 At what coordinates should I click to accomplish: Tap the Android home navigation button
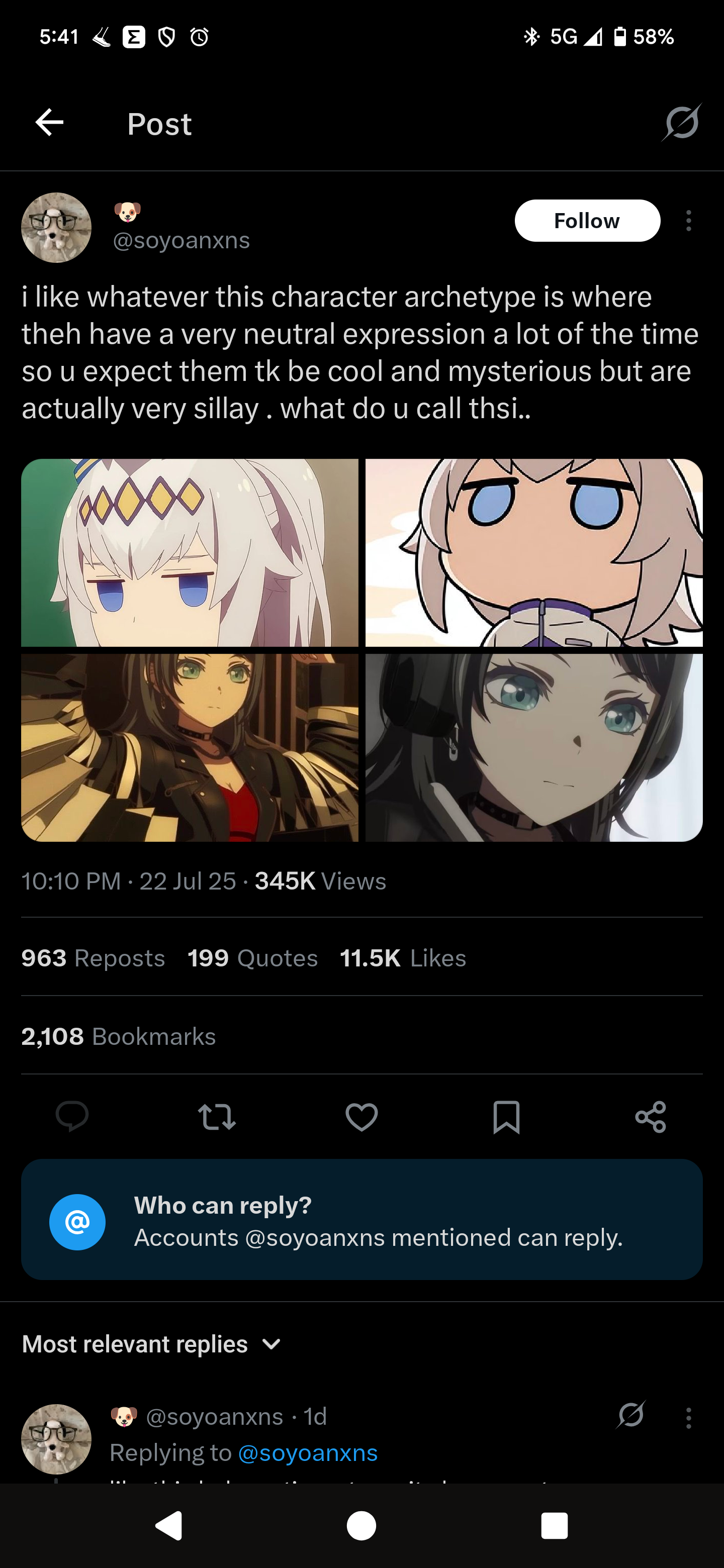361,1525
